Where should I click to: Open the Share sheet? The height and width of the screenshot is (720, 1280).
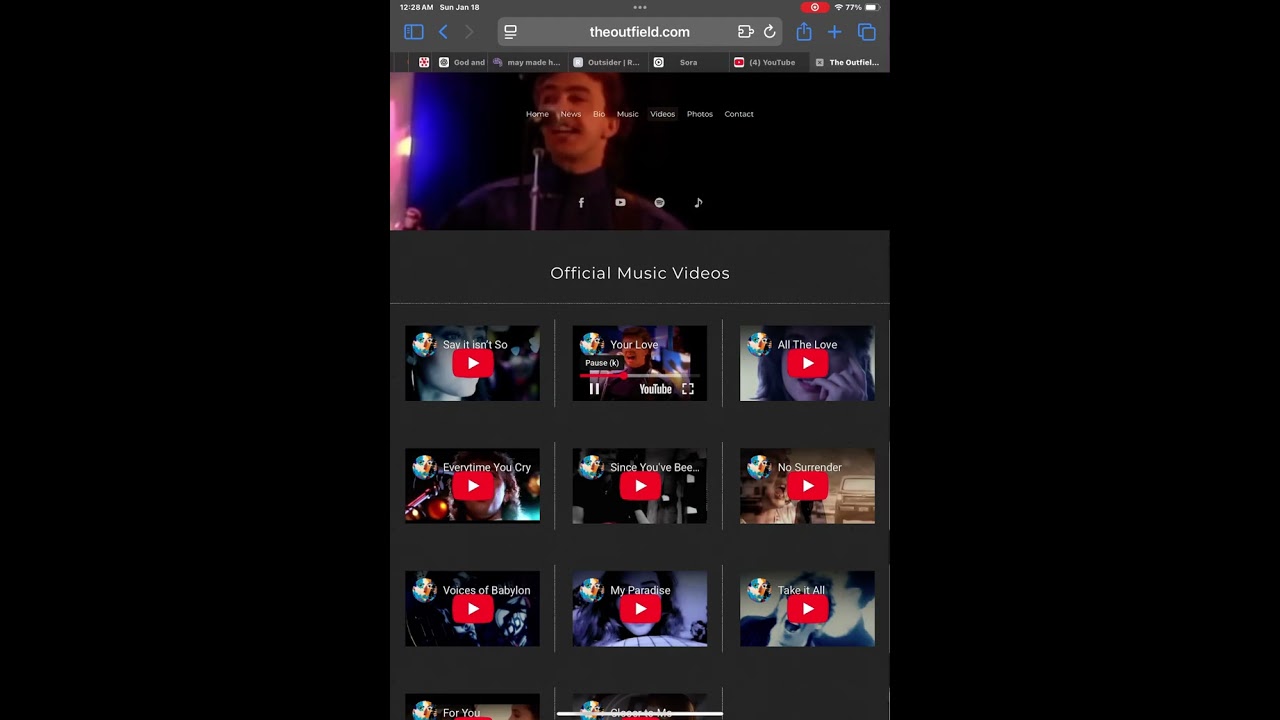tap(804, 32)
